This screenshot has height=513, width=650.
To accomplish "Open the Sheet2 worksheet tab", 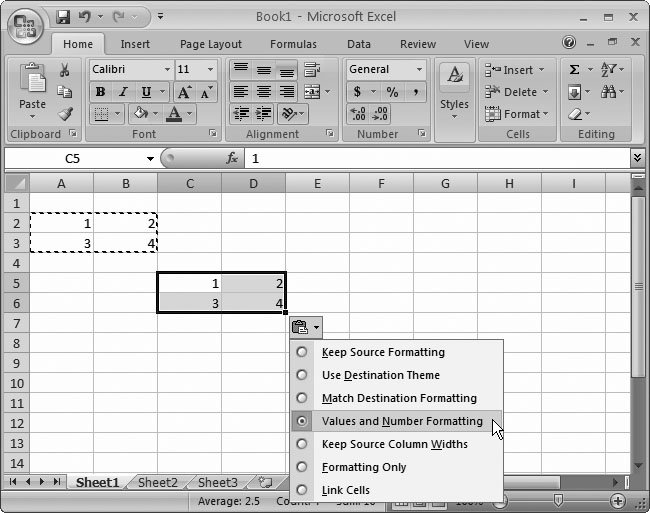I will click(157, 482).
